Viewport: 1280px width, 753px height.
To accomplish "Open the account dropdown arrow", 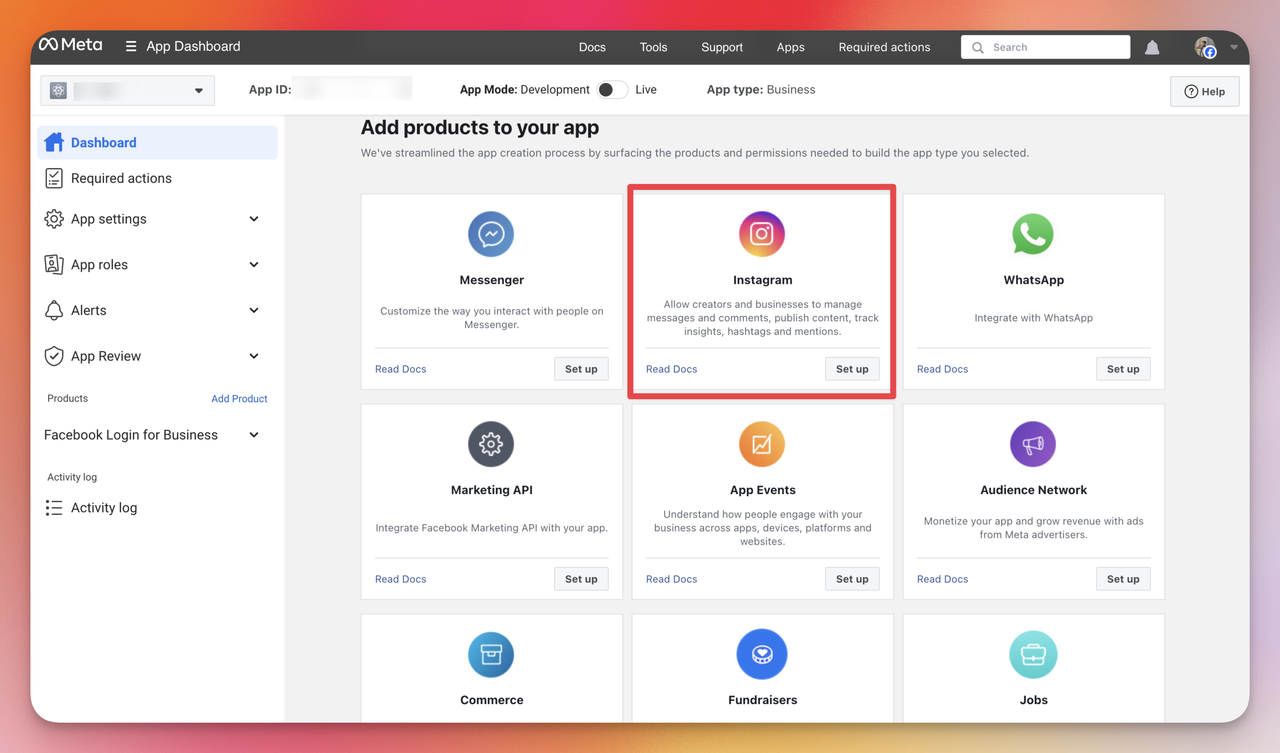I will point(1234,47).
